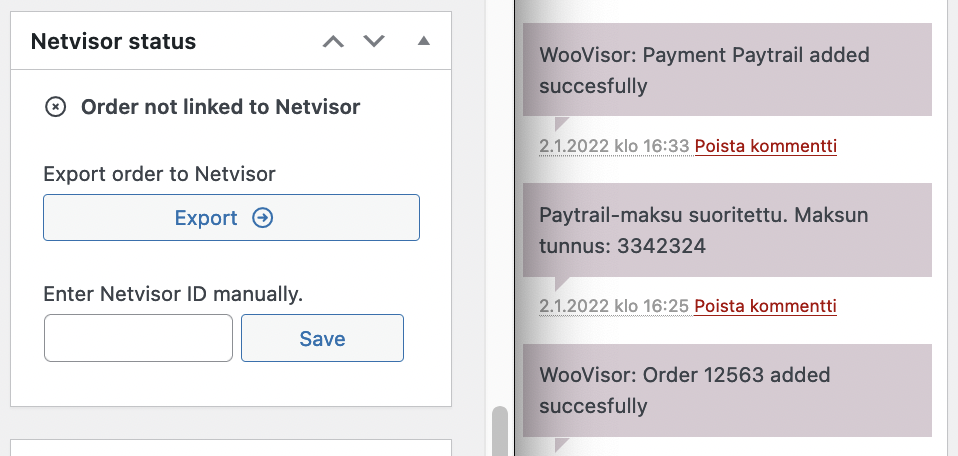Move Netvisor status panel down
Screen dimensions: 958x456
374,42
